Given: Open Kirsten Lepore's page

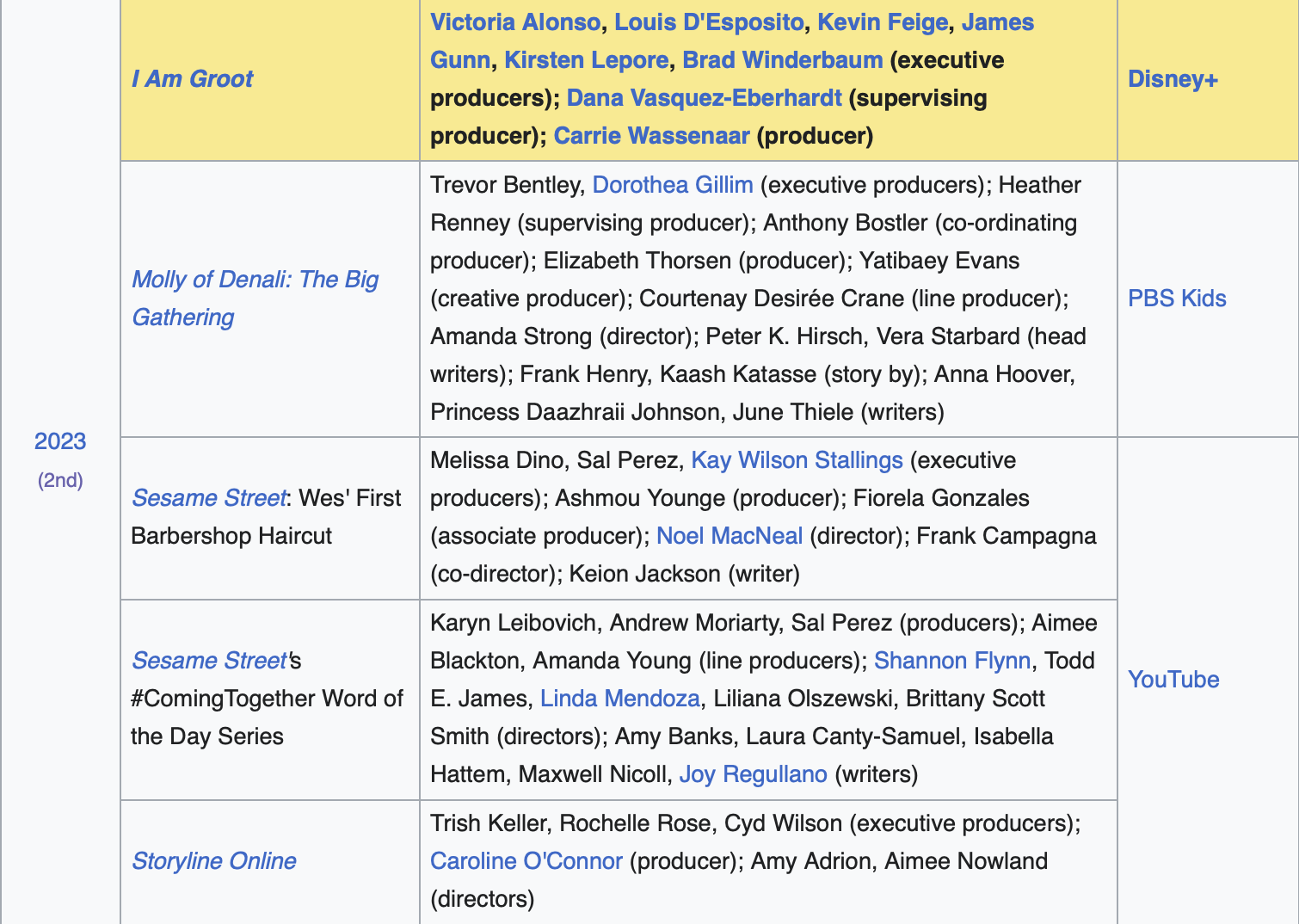Looking at the screenshot, I should coord(586,60).
